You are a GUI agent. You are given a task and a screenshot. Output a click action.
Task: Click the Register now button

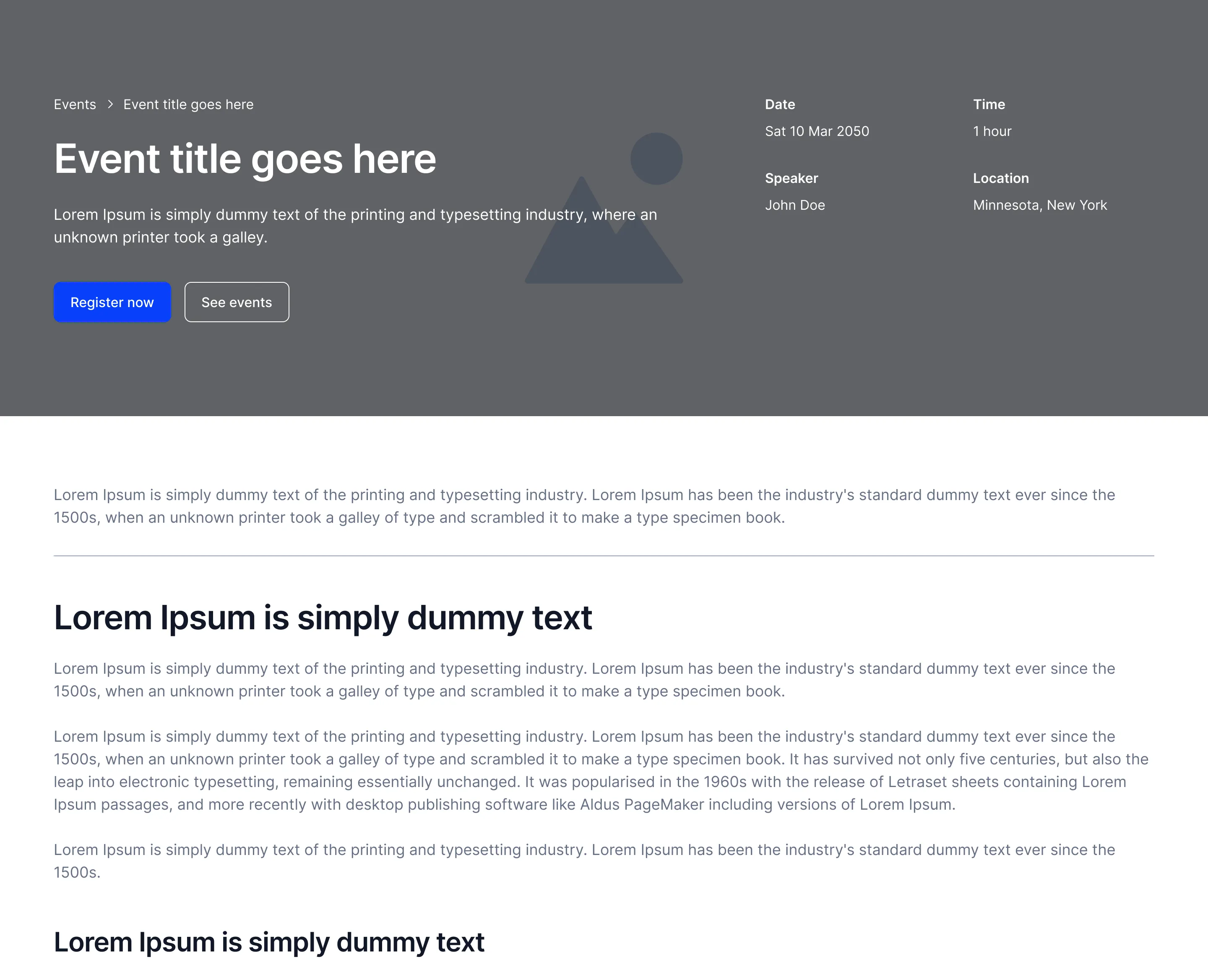click(x=112, y=302)
